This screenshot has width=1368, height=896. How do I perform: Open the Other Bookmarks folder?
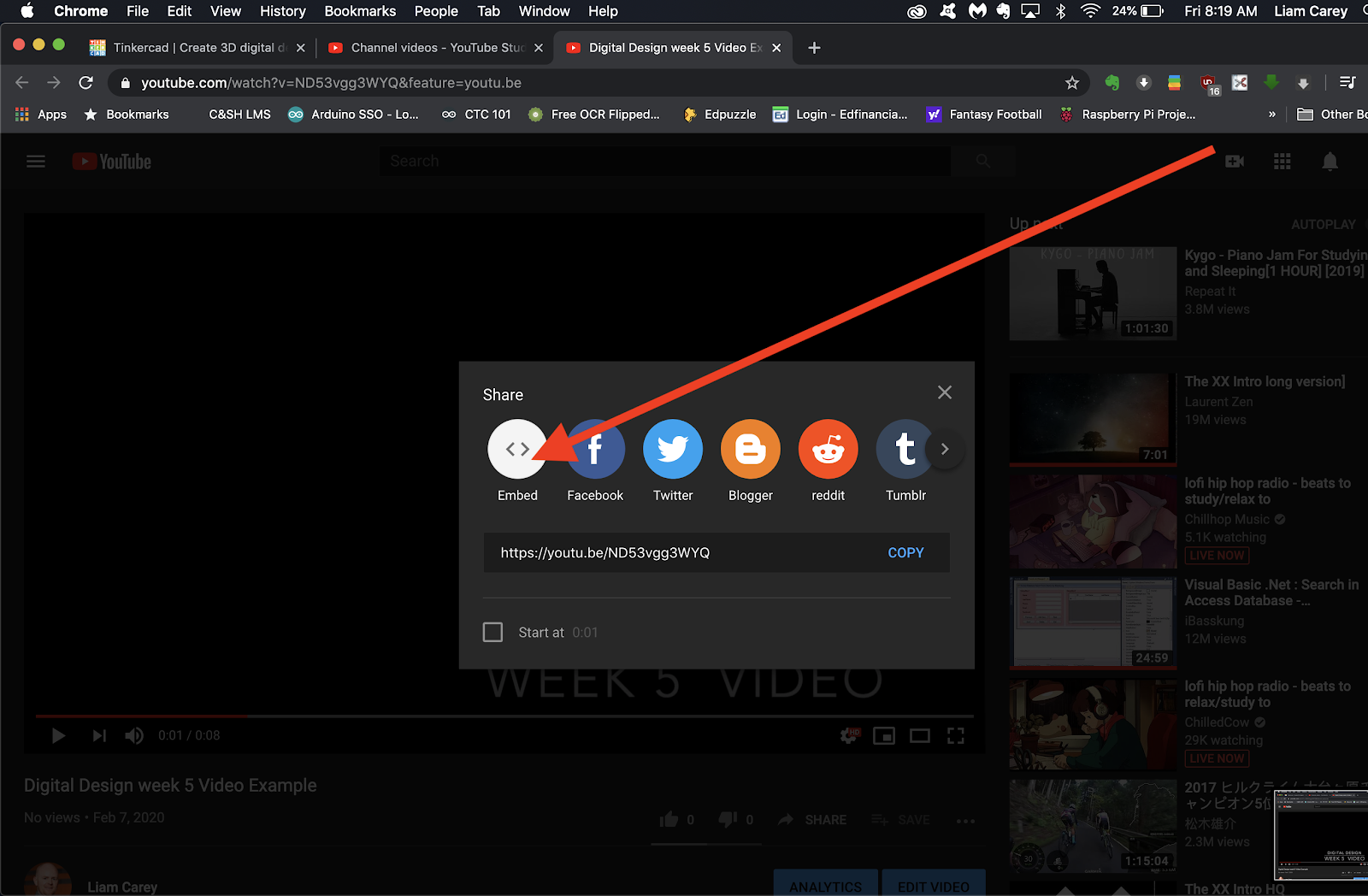coord(1332,115)
